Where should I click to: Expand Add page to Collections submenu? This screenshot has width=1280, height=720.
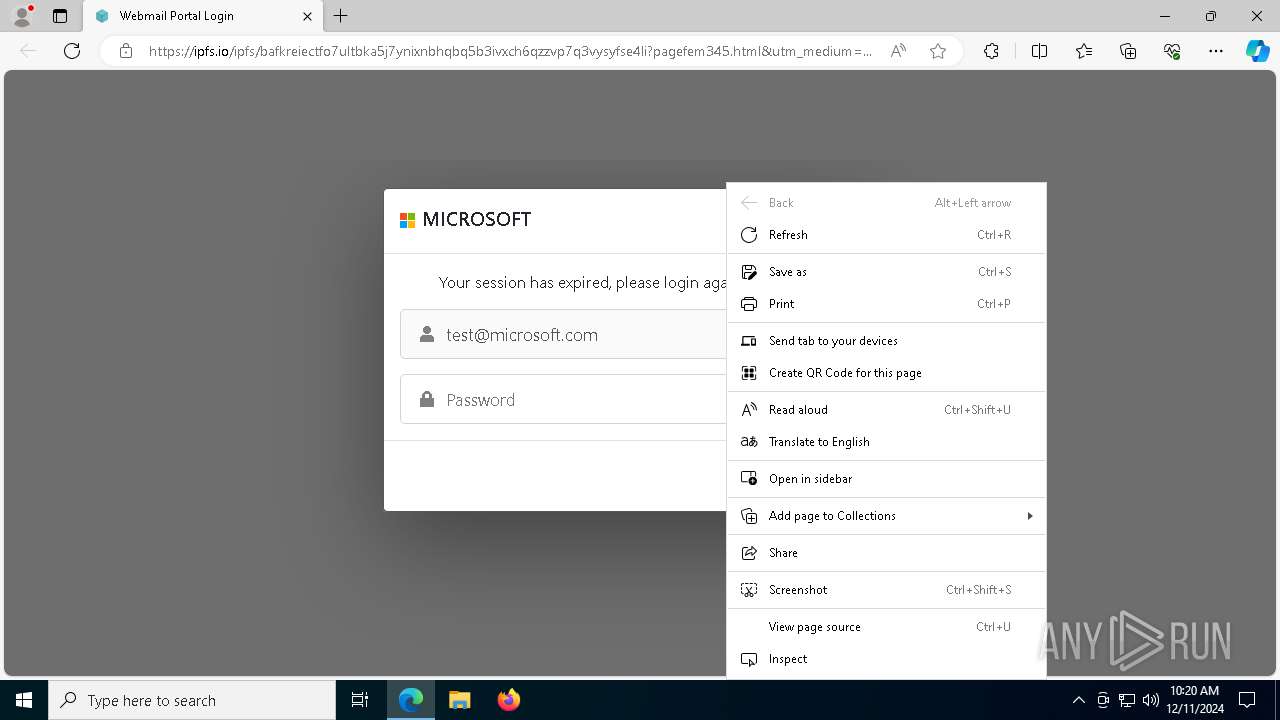tap(886, 516)
